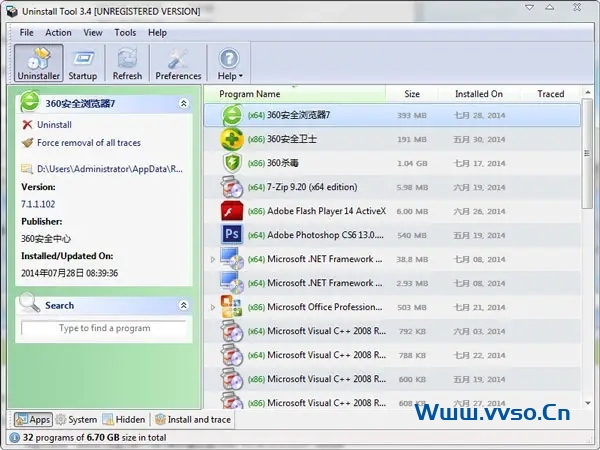Switch to the System tab

point(76,420)
